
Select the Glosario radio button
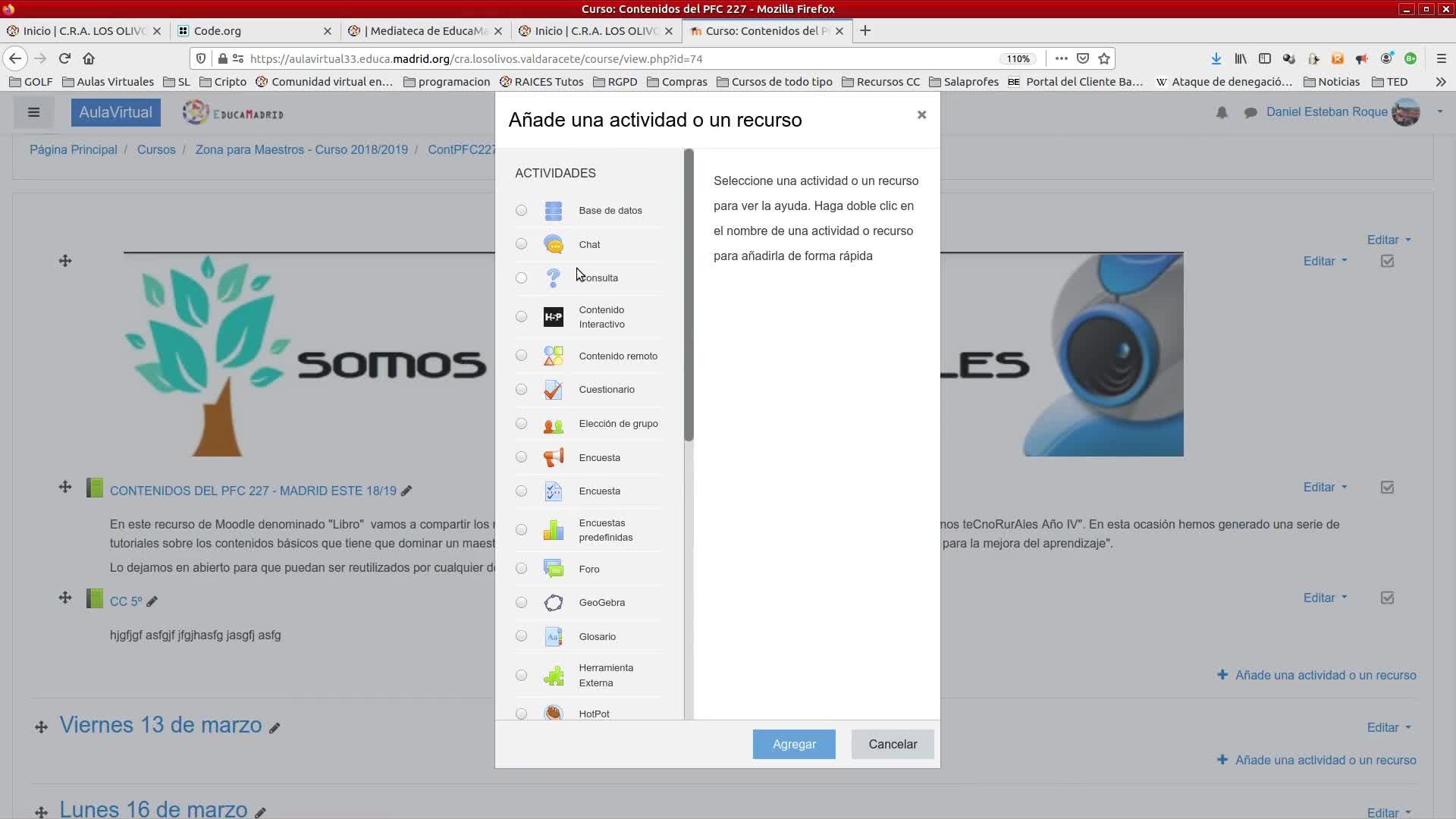[x=521, y=636]
